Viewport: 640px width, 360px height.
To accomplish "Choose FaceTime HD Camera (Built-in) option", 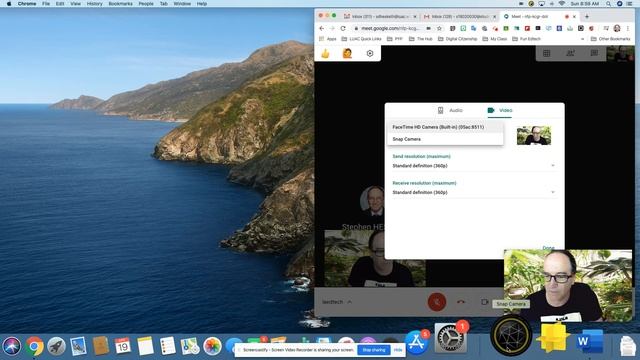I will pyautogui.click(x=445, y=127).
